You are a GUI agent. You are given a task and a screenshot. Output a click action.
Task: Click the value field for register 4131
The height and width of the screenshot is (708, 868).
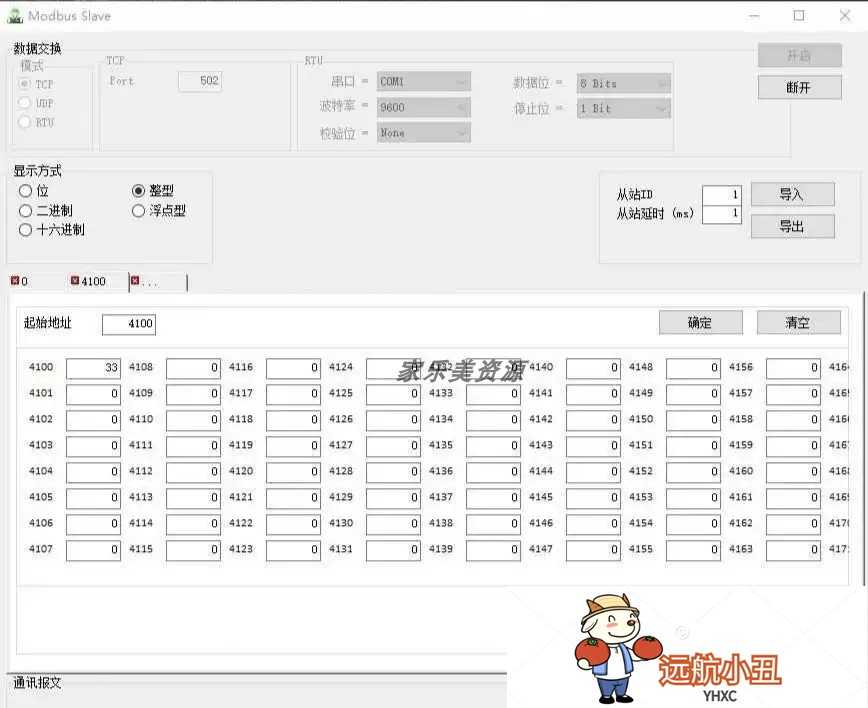pyautogui.click(x=393, y=550)
